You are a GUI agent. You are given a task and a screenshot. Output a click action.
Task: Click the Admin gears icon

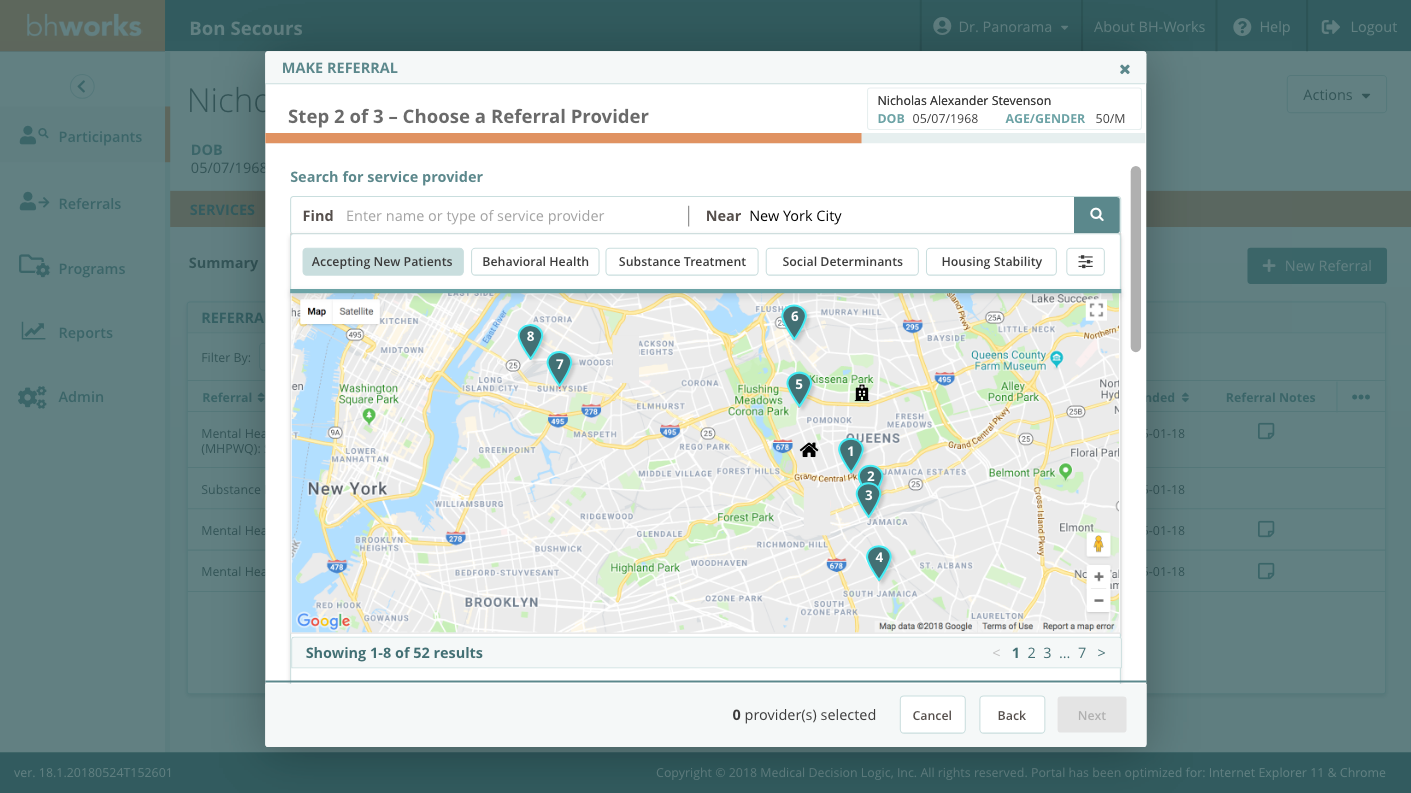point(32,396)
